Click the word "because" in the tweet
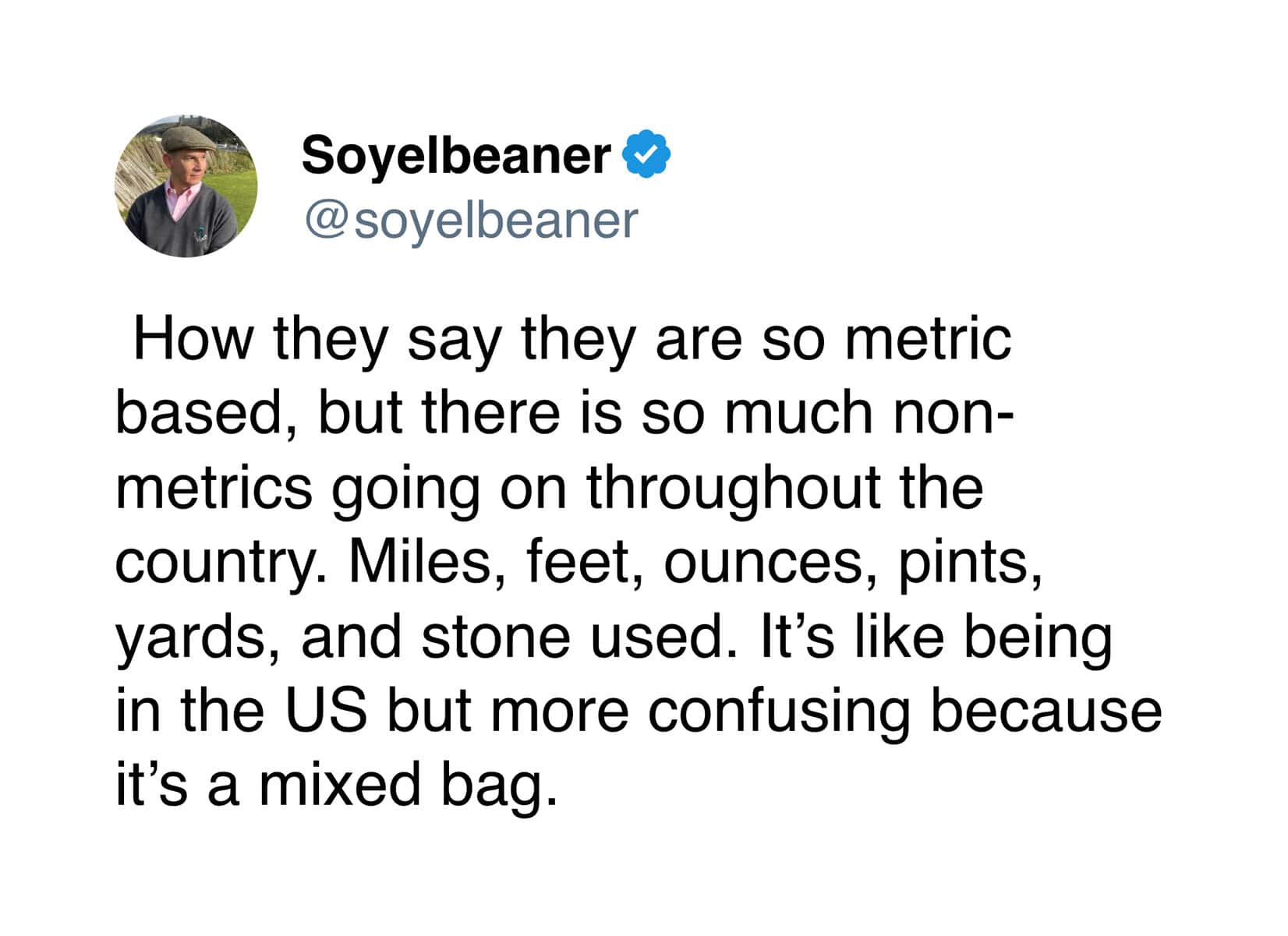This screenshot has height=936, width=1288. tap(1046, 710)
